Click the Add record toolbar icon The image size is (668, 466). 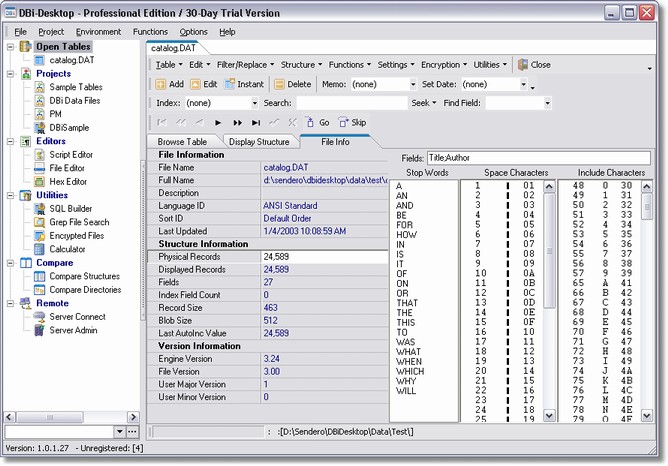[161, 84]
